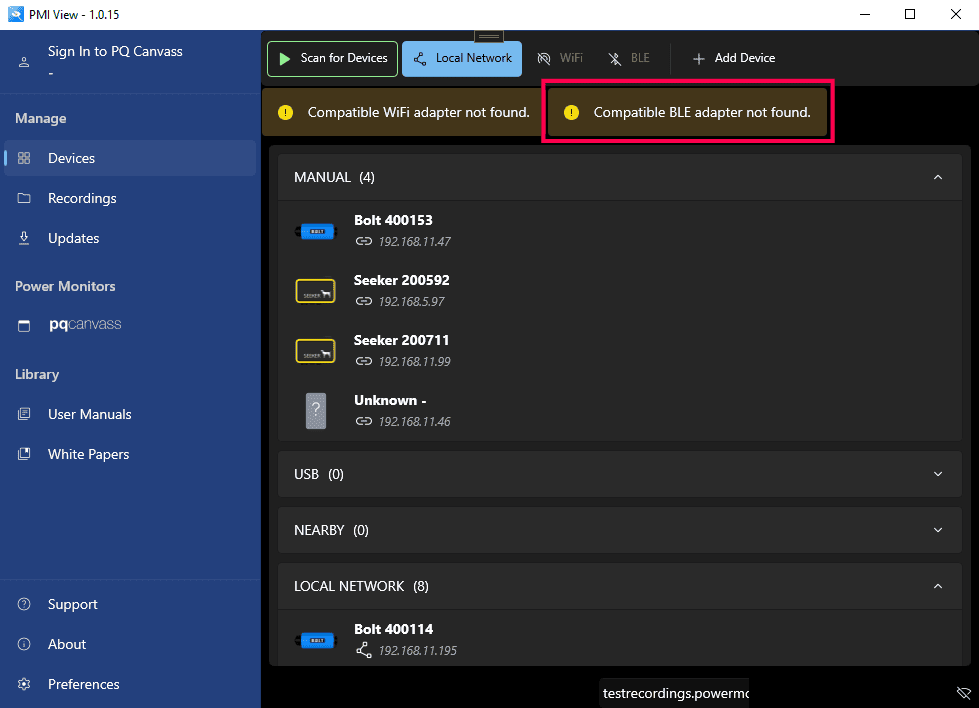Toggle the WiFi scan filter
The image size is (979, 708).
point(560,59)
